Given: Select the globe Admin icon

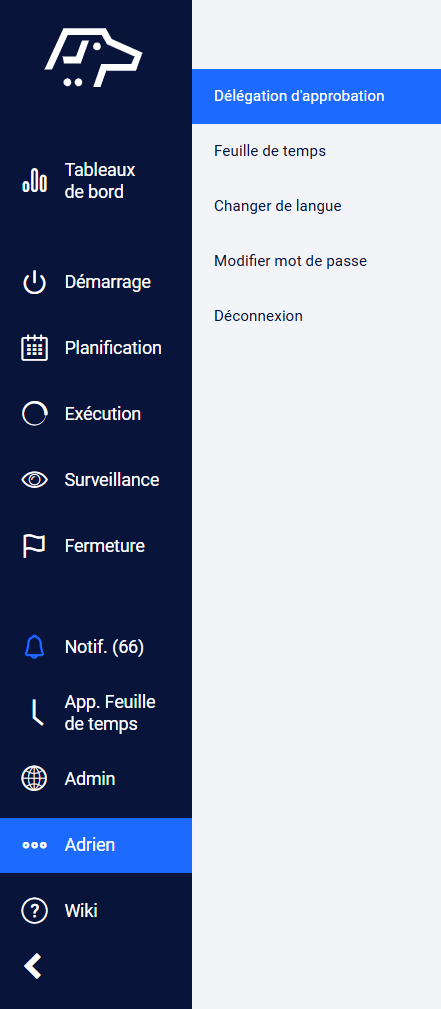Looking at the screenshot, I should tap(35, 779).
